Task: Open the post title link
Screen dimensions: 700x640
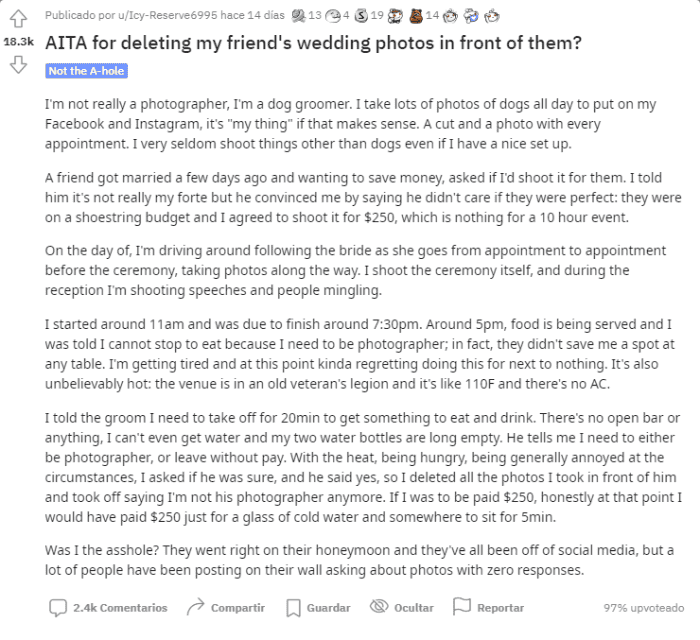Action: (x=314, y=44)
